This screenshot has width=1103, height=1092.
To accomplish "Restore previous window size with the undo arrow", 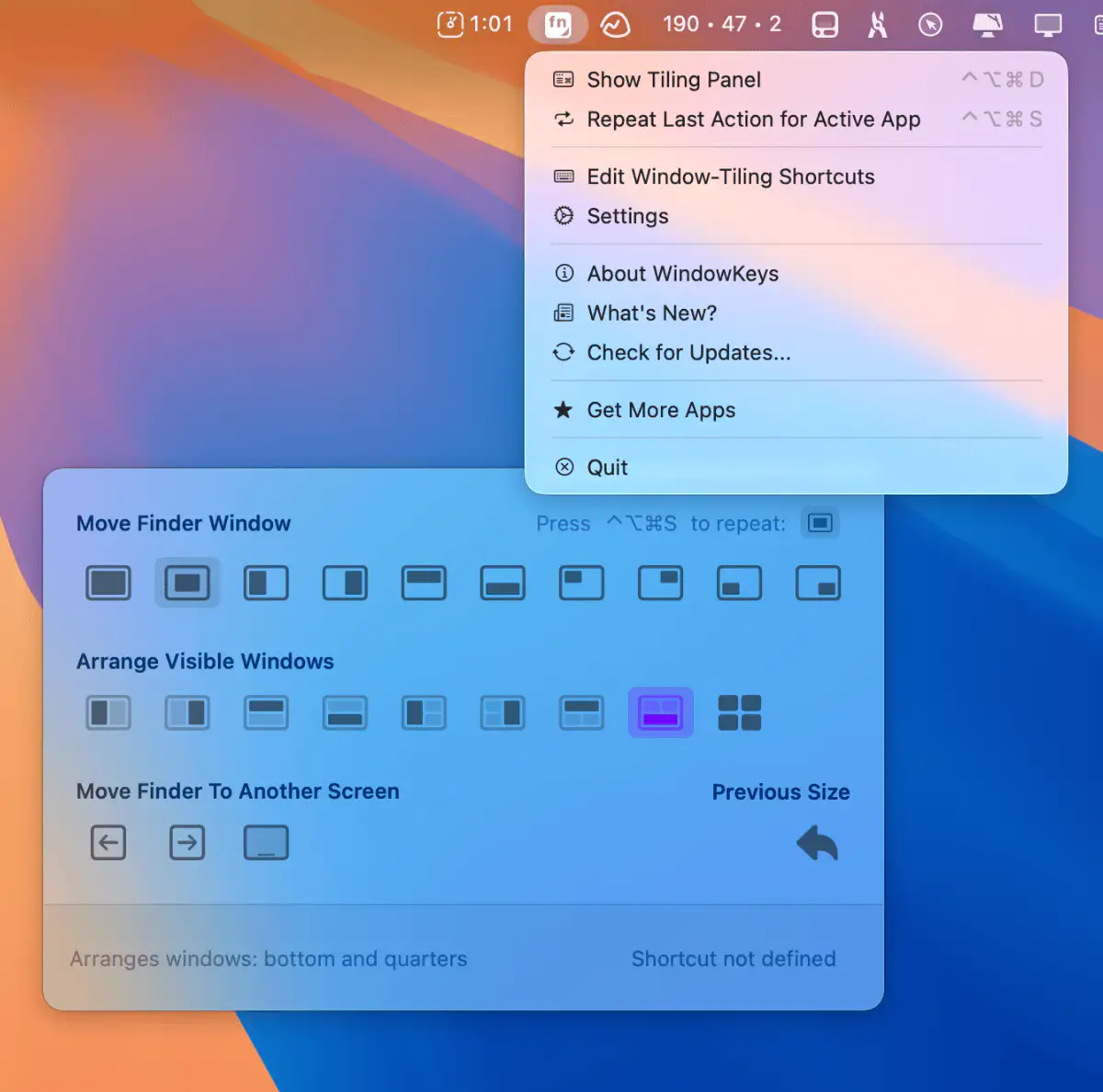I will click(817, 843).
